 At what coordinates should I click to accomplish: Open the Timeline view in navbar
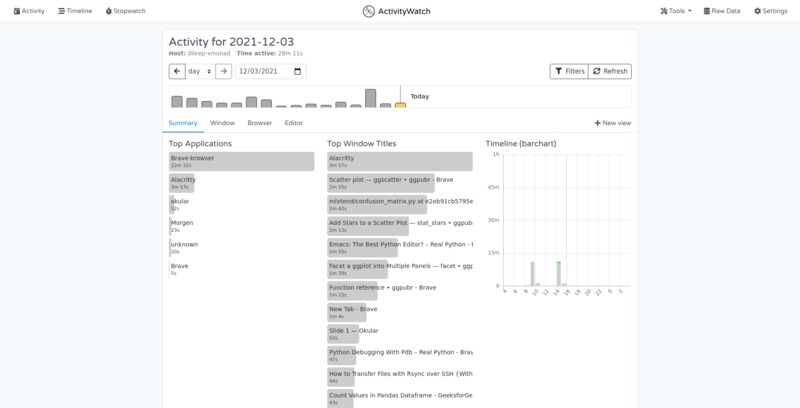[75, 11]
